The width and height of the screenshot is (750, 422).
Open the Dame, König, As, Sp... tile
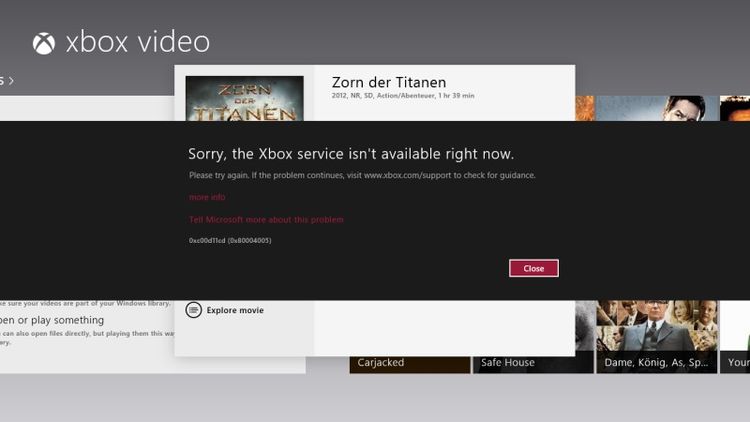656,337
